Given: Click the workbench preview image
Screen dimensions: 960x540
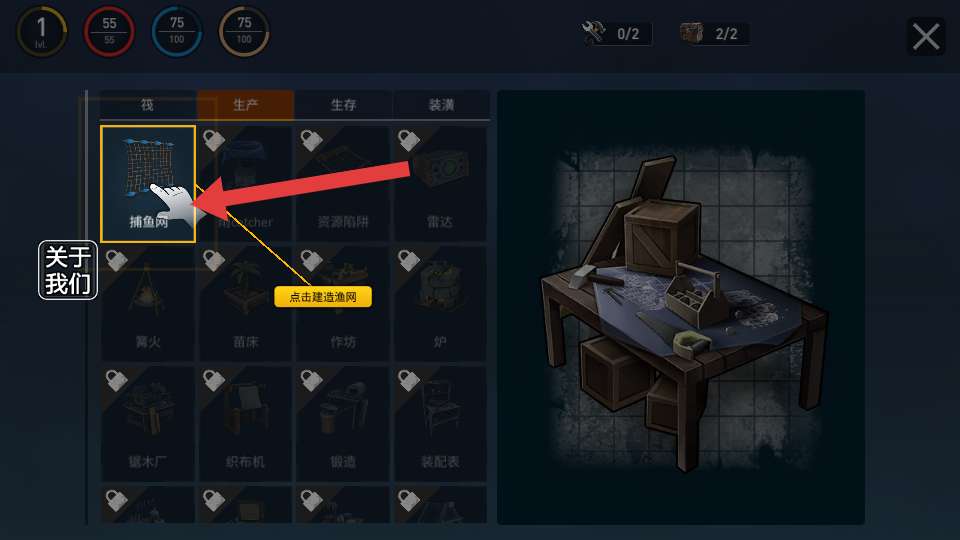Looking at the screenshot, I should [681, 307].
